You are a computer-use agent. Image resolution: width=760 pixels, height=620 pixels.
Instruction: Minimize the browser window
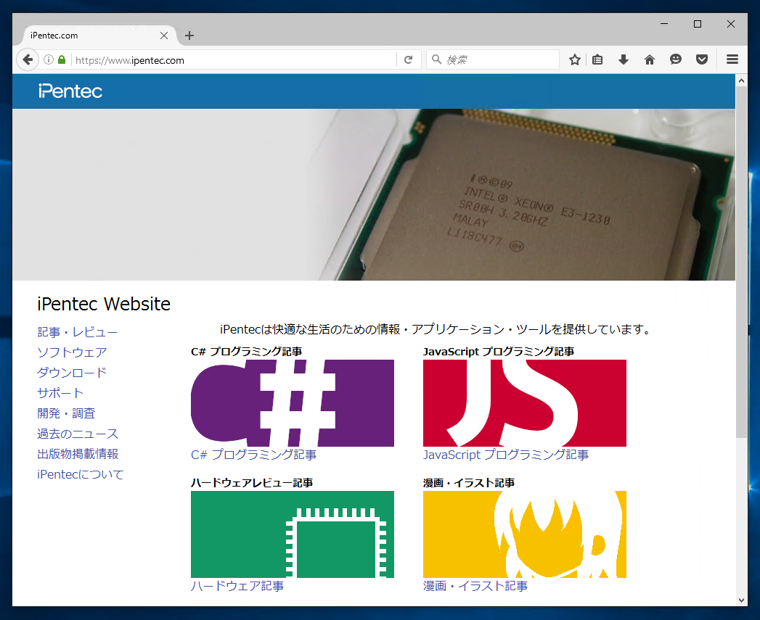point(664,23)
